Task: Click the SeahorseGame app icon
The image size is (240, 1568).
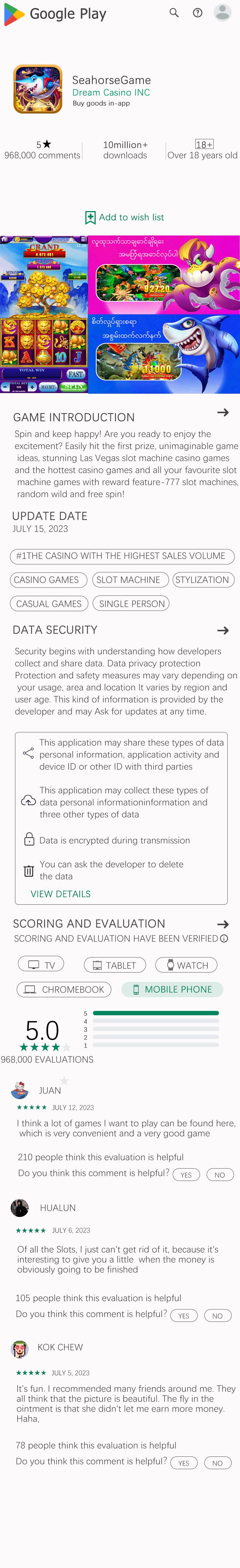Action: coord(38,90)
